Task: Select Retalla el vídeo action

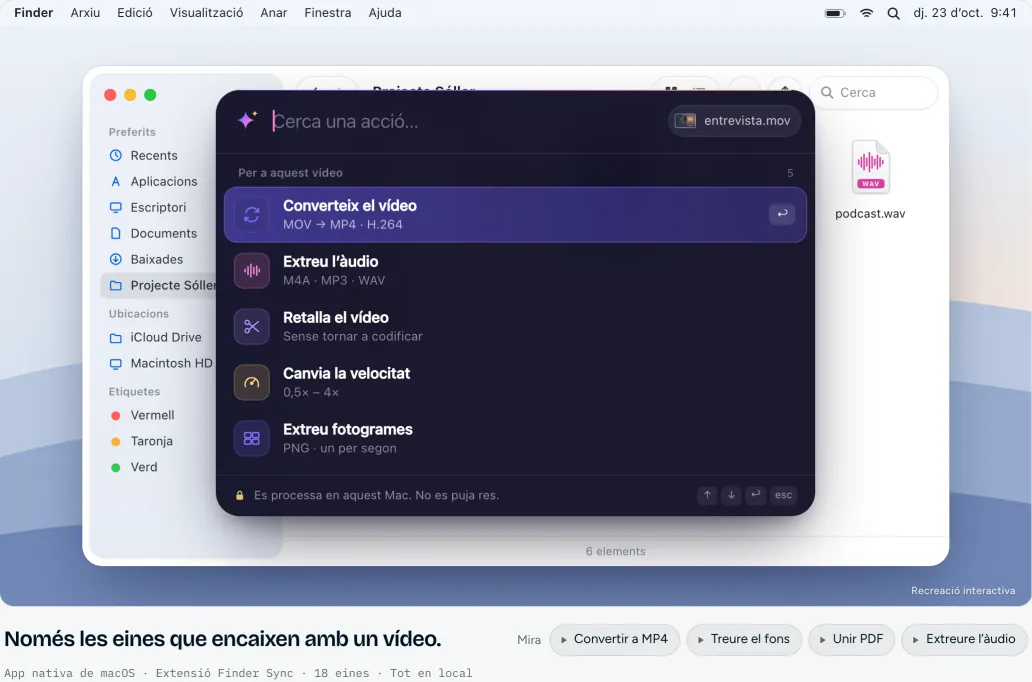Action: (x=515, y=327)
